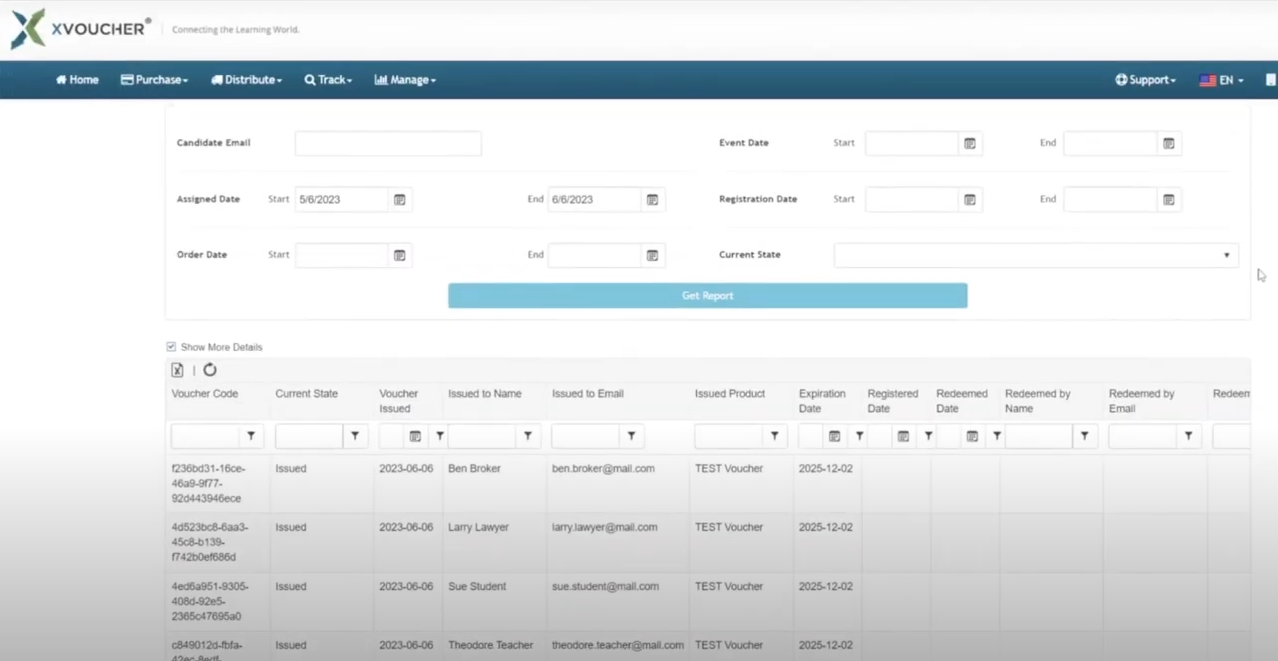Open the Manage menu
The height and width of the screenshot is (661, 1278).
(x=405, y=80)
